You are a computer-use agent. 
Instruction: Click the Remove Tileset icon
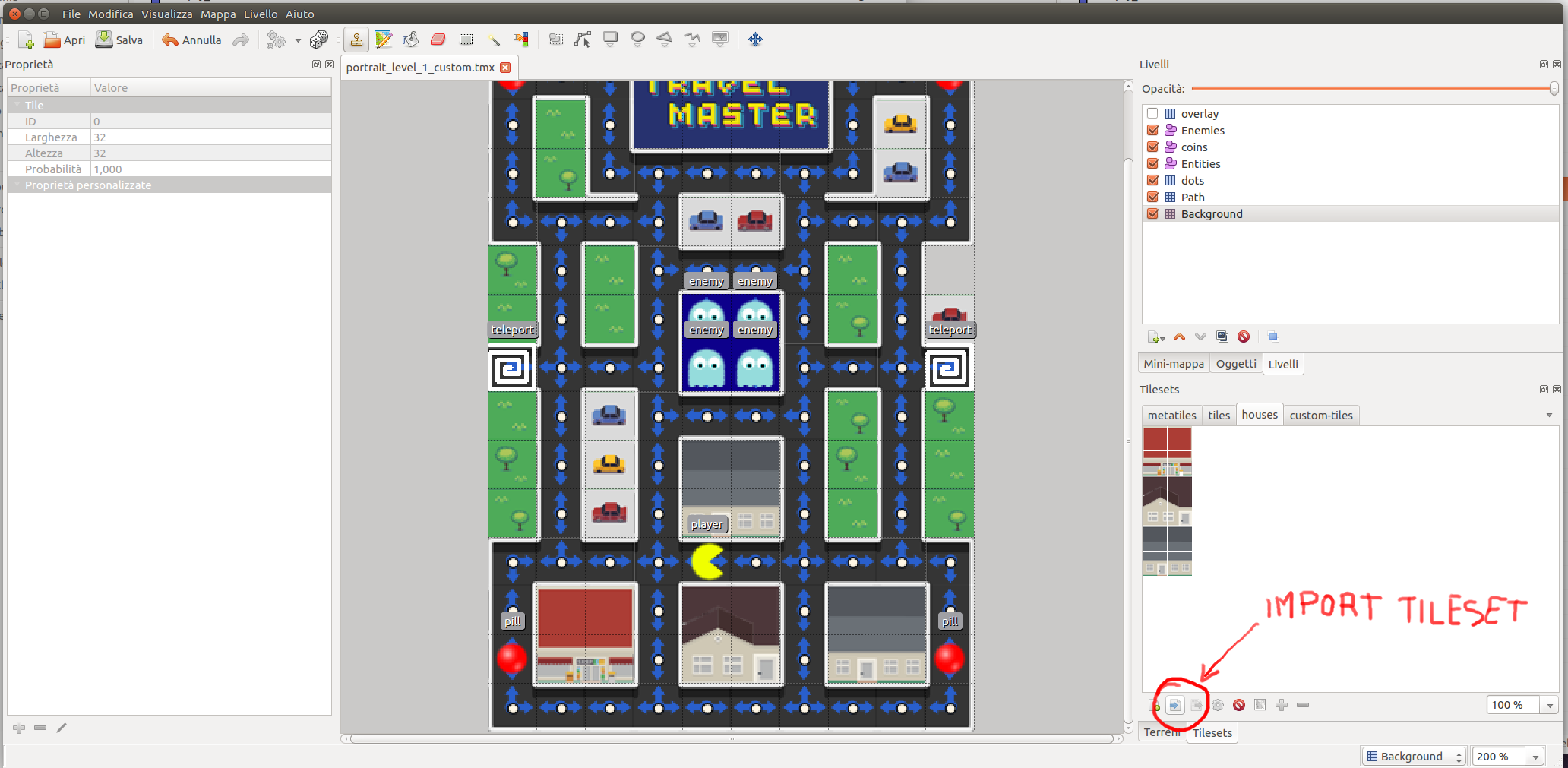[x=1239, y=705]
